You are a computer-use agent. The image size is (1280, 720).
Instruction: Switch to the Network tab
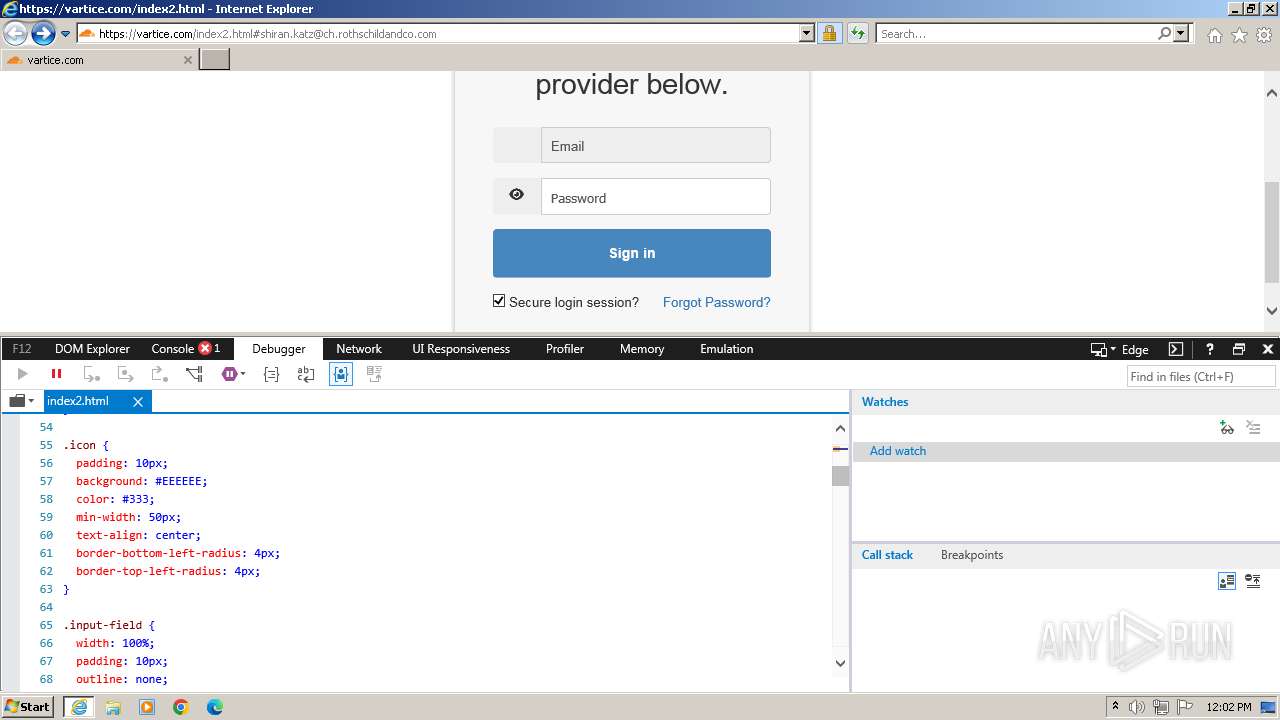tap(359, 349)
